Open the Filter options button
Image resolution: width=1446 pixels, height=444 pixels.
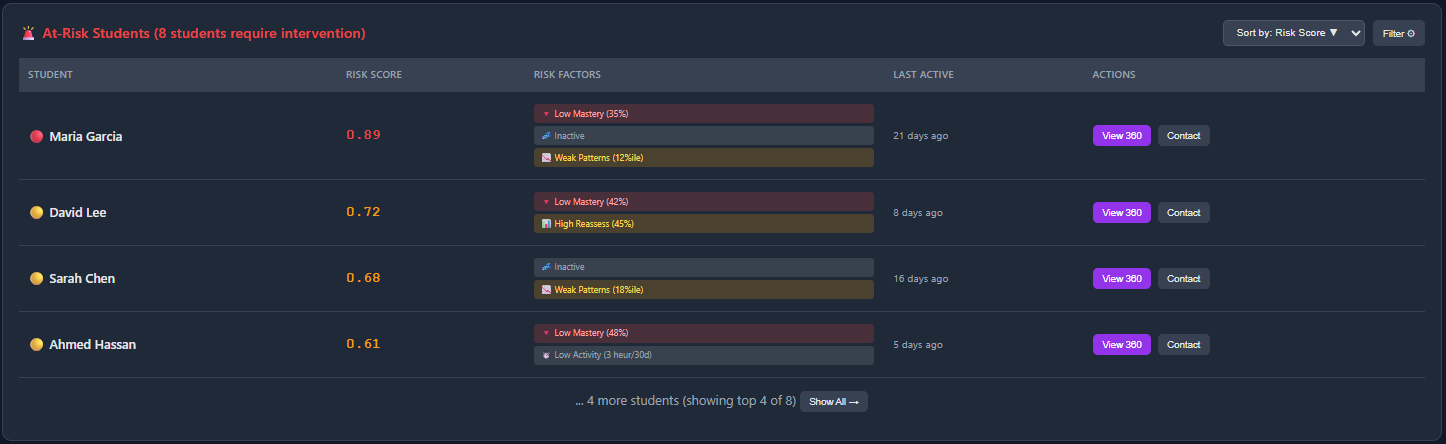click(1398, 33)
